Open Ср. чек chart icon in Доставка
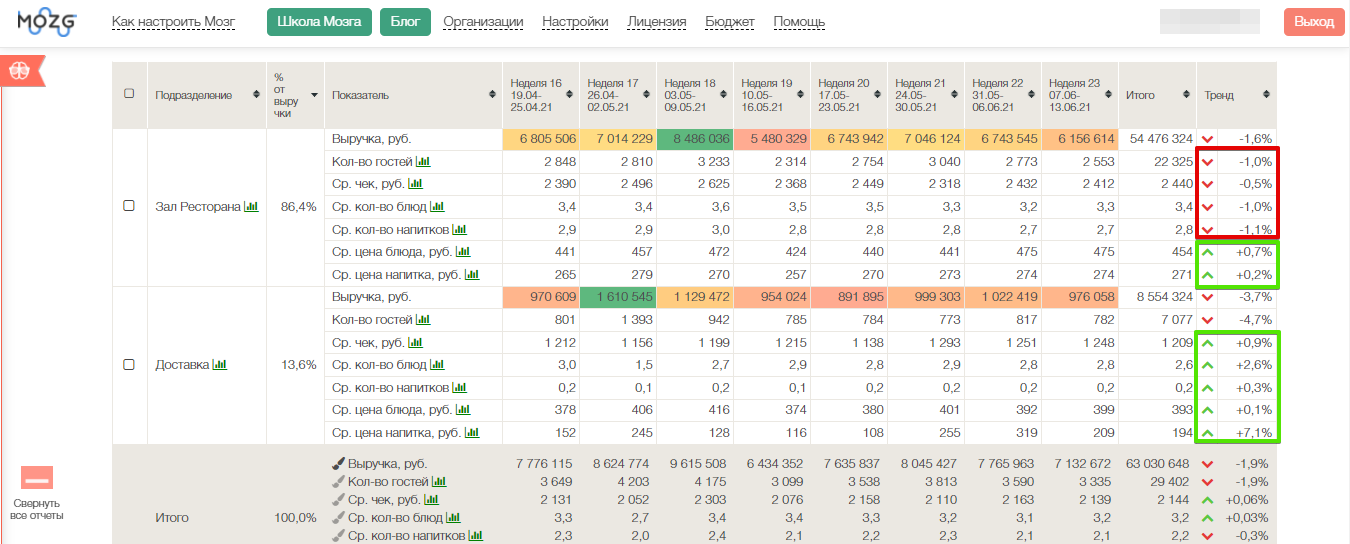Screen dimensions: 1350x544 click(x=415, y=343)
